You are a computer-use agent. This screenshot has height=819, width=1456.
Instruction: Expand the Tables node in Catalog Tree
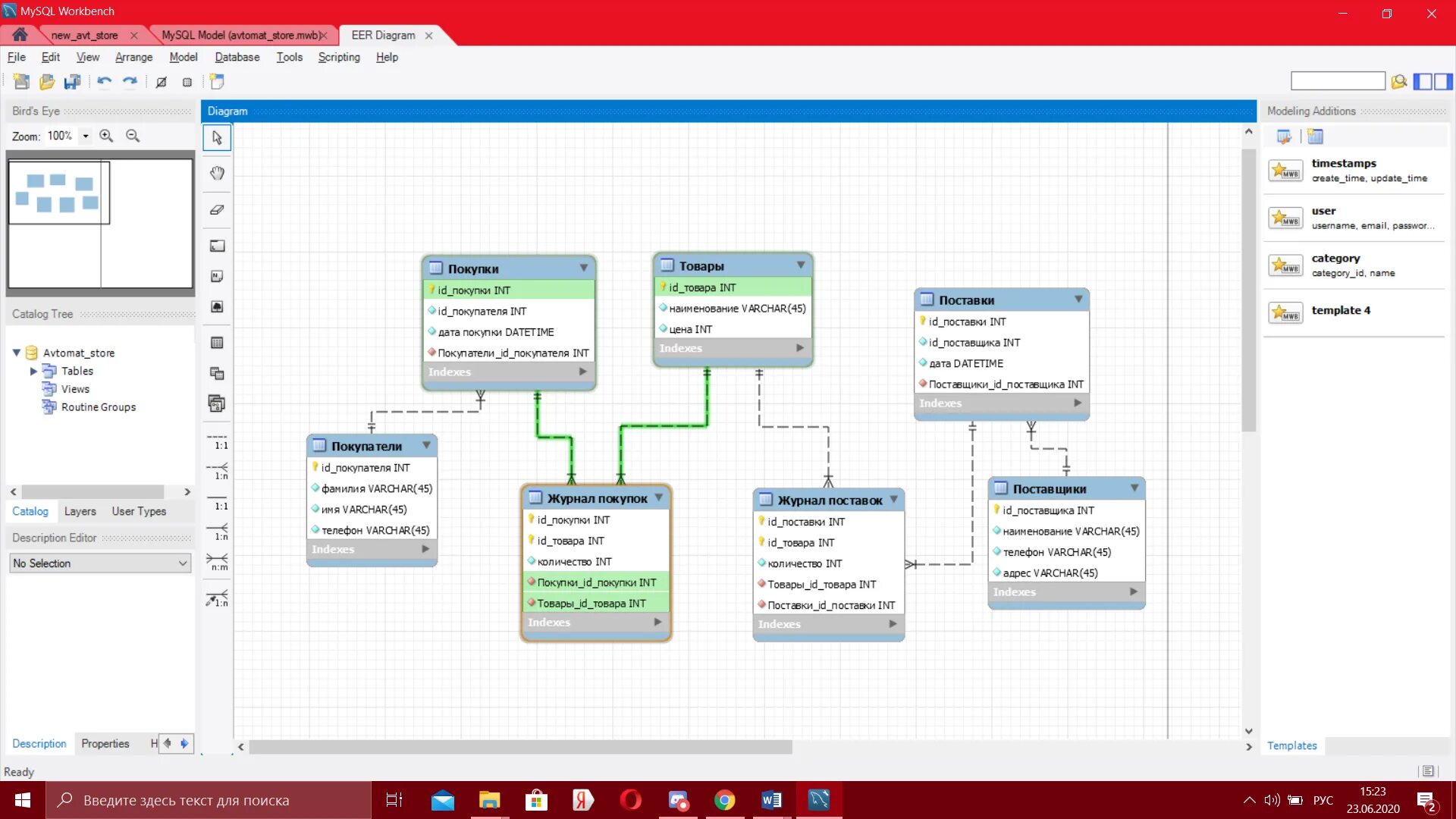click(x=33, y=371)
